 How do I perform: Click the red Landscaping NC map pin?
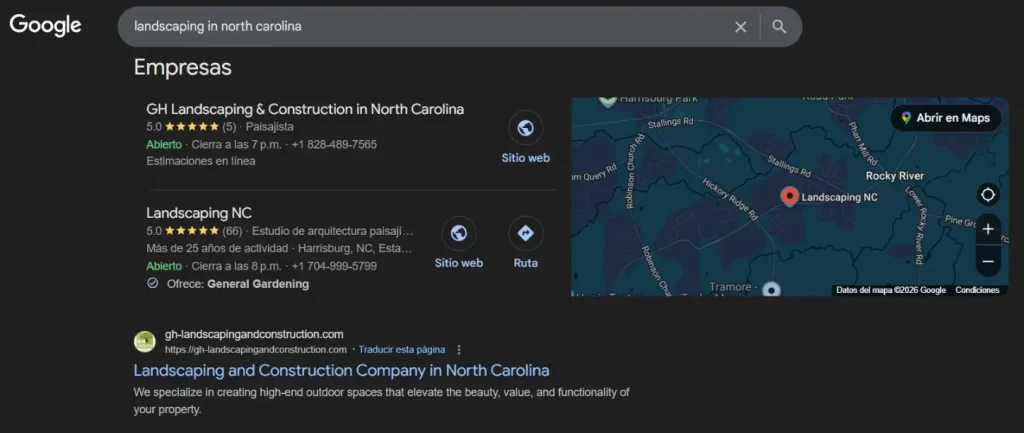[x=790, y=196]
